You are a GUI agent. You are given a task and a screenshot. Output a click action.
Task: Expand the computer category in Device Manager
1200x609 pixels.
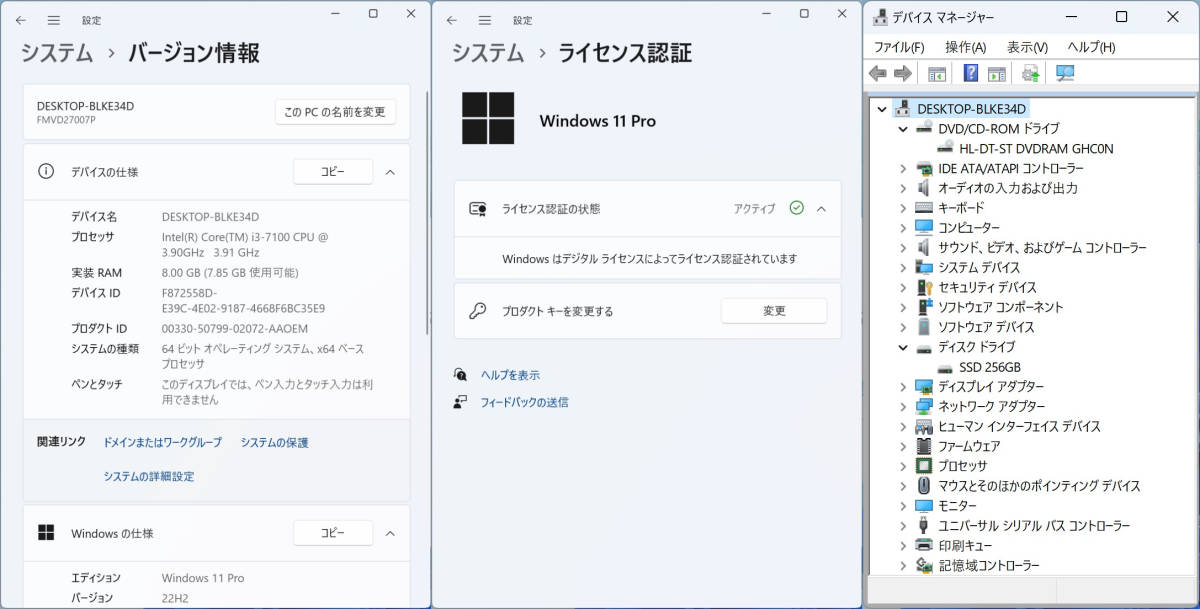point(902,228)
